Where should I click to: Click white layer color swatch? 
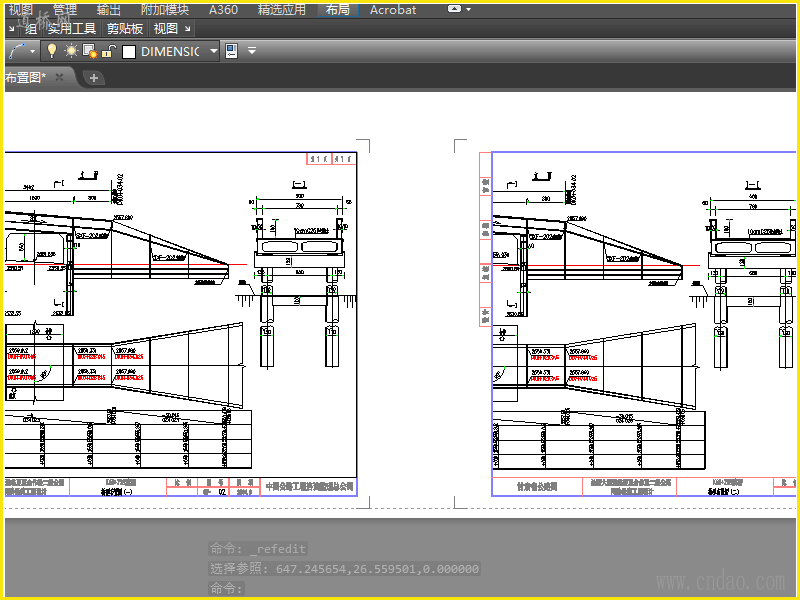click(x=128, y=51)
